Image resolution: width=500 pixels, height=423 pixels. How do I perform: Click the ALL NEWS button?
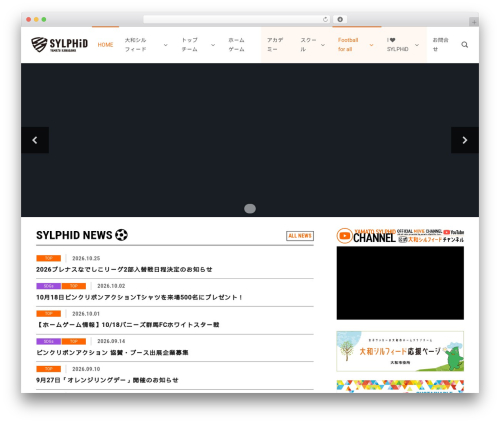click(300, 236)
